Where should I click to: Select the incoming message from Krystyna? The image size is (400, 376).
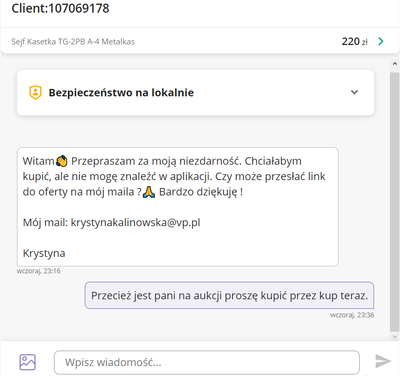pos(178,207)
